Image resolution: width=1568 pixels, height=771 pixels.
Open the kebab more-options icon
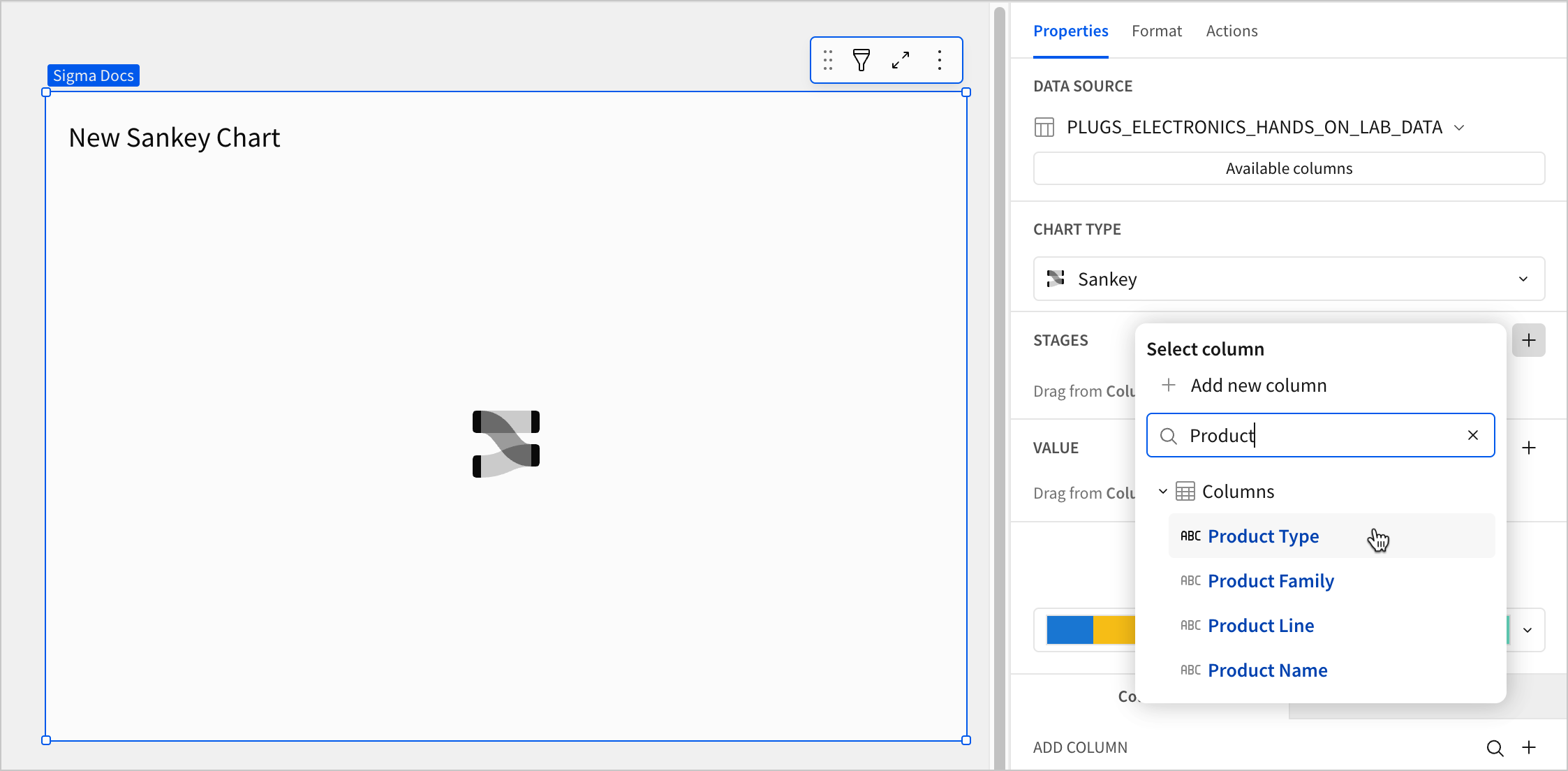tap(940, 61)
